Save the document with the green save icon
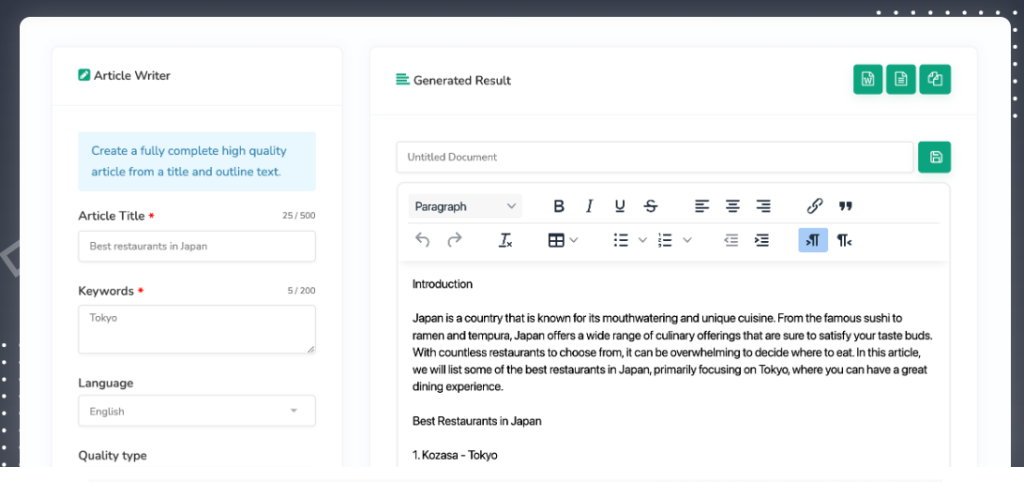The height and width of the screenshot is (482, 1024). point(935,157)
